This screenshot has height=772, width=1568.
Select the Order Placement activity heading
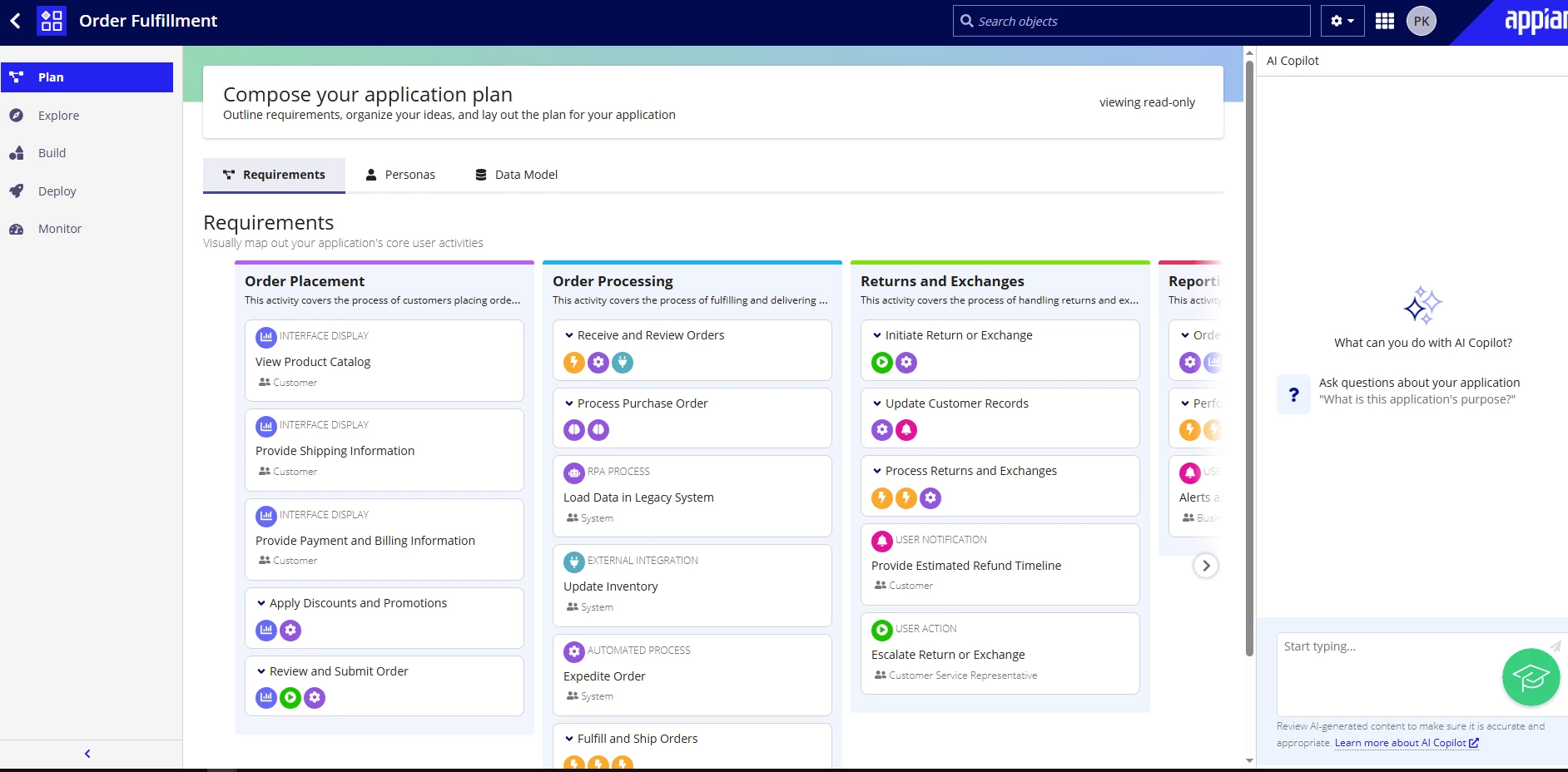click(x=305, y=281)
